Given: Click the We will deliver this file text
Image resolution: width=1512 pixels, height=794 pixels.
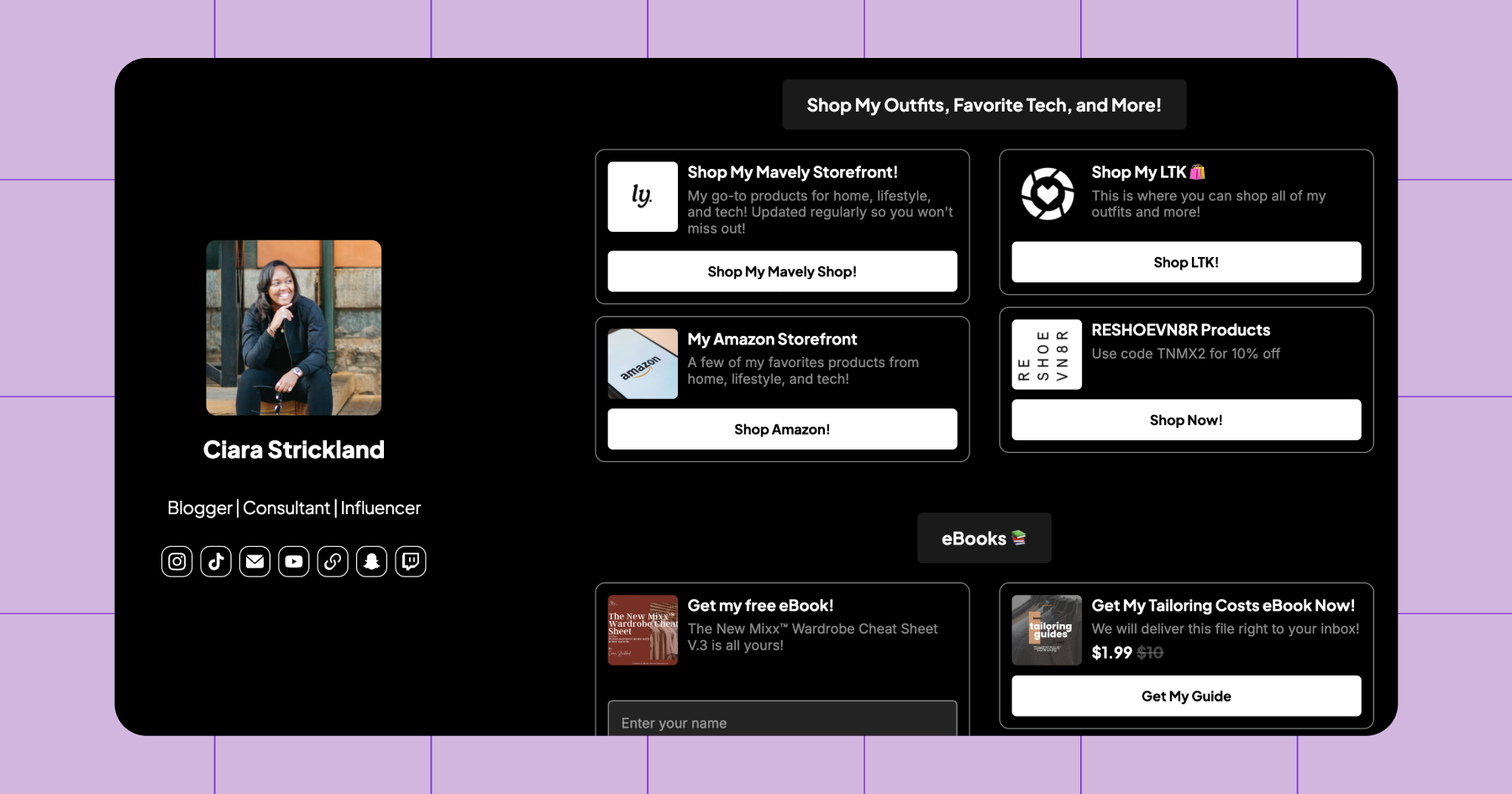Looking at the screenshot, I should click(1225, 628).
